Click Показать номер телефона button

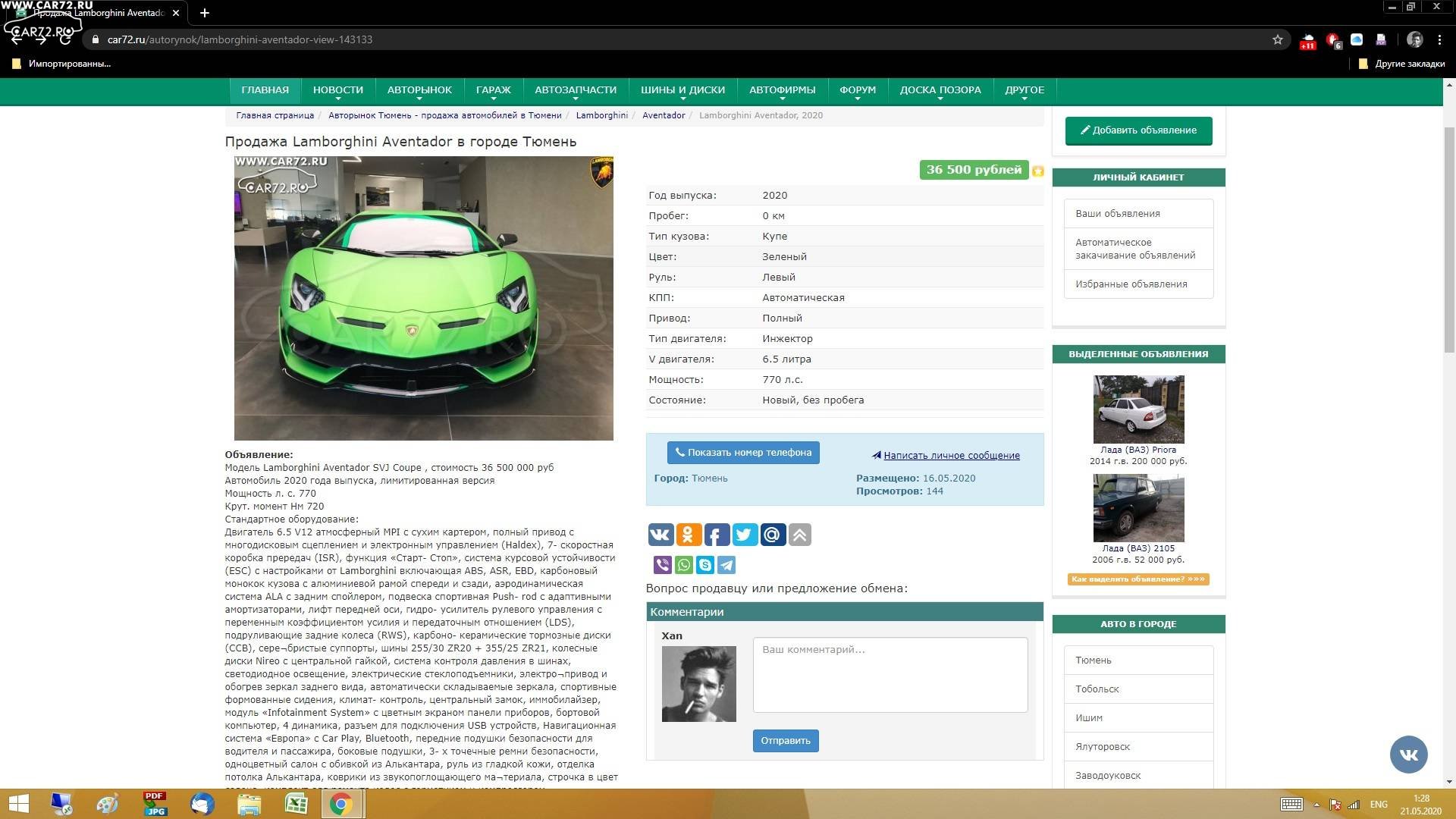tap(743, 453)
